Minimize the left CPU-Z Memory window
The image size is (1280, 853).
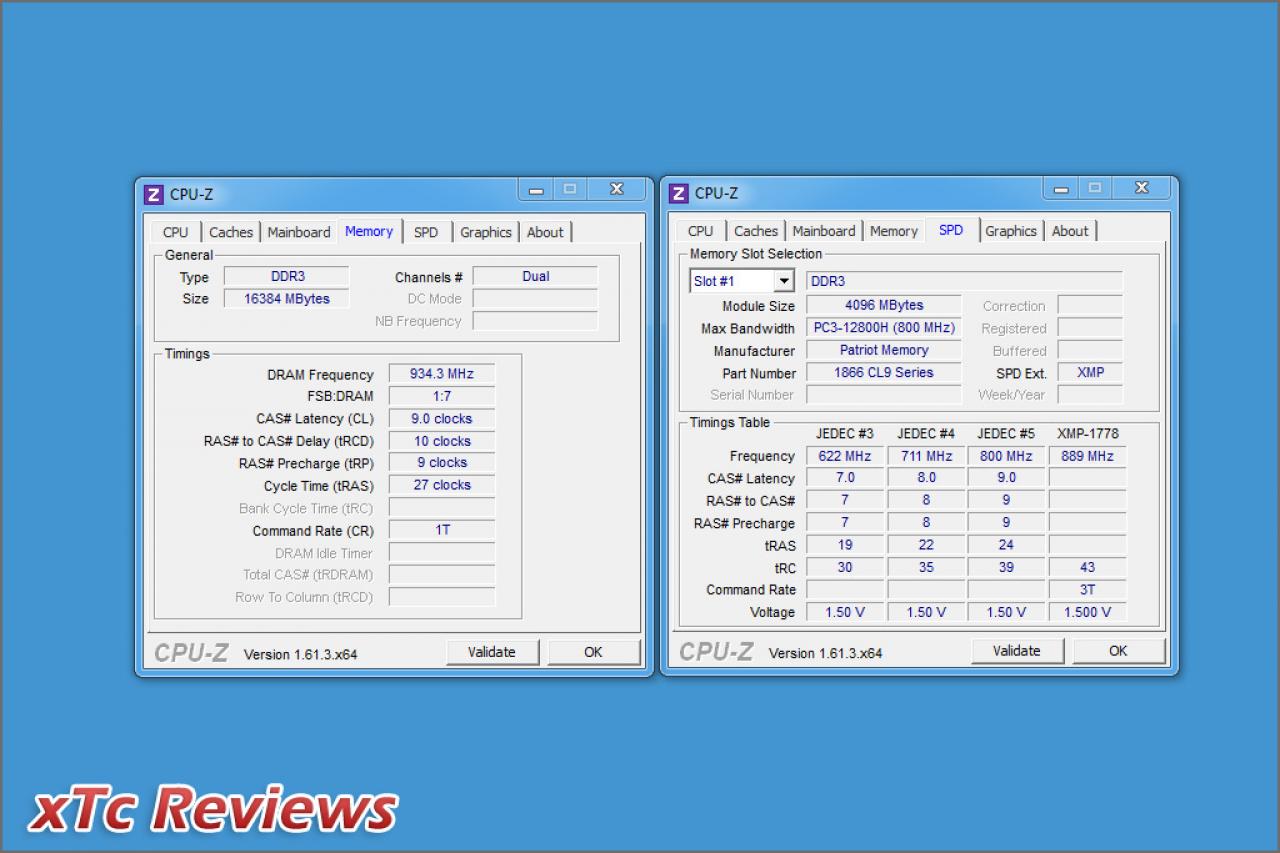(x=537, y=189)
